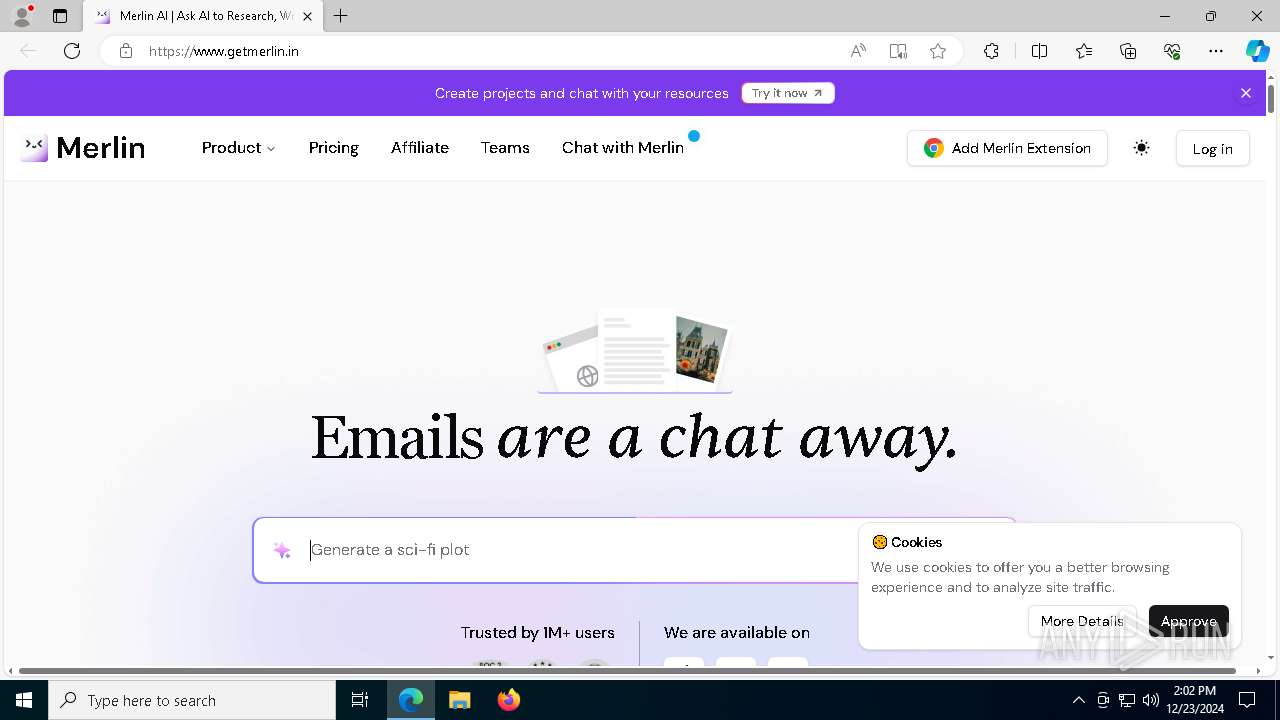Click the sparkle icon in prompt box
Screen dimensions: 1280x720
click(282, 550)
